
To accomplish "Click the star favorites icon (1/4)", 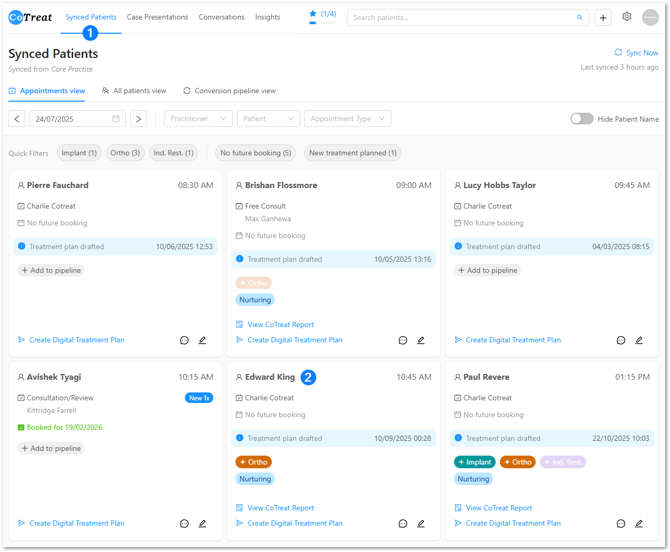I will (313, 15).
